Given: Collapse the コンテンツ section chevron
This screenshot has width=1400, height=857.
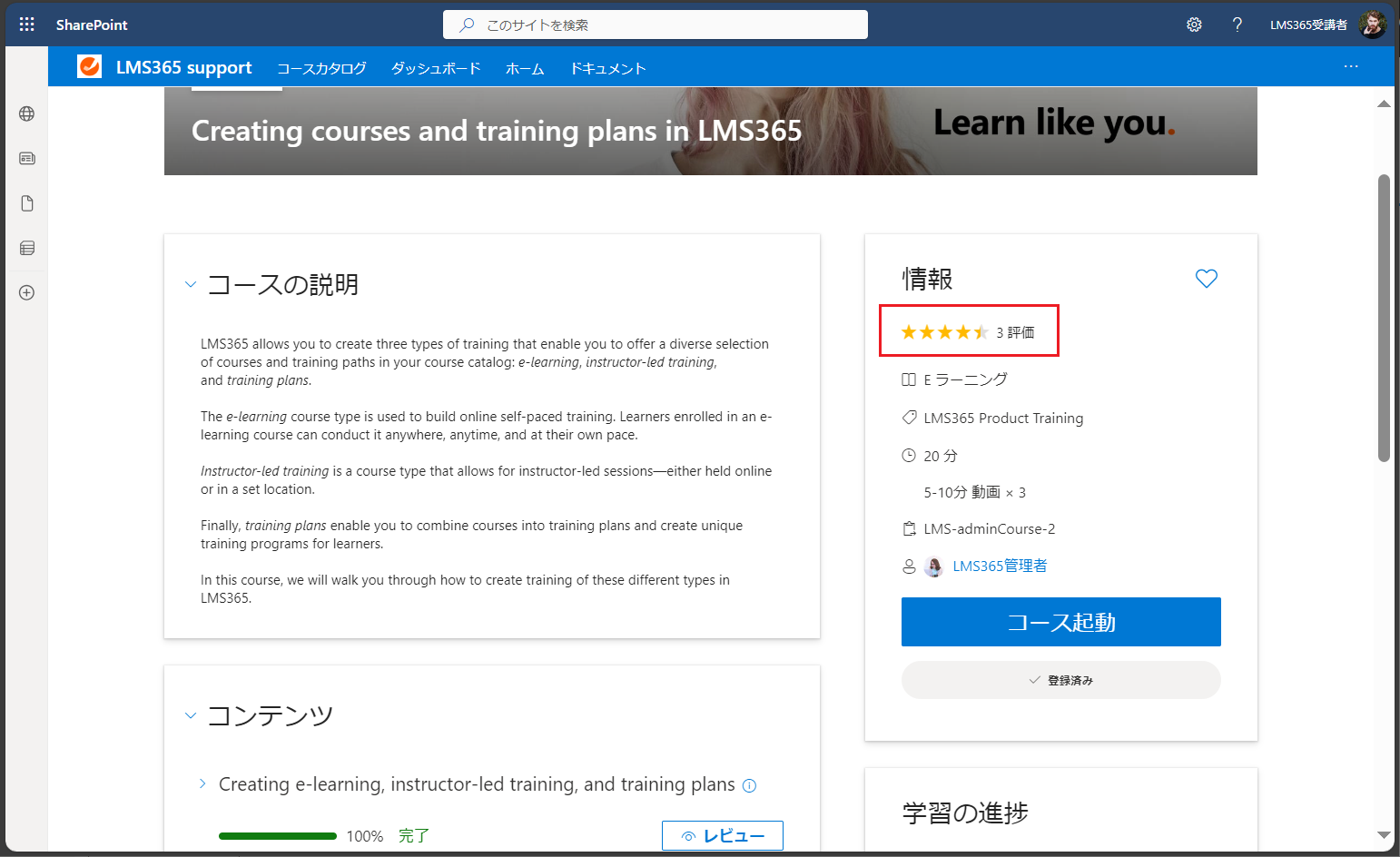Looking at the screenshot, I should click(x=191, y=715).
